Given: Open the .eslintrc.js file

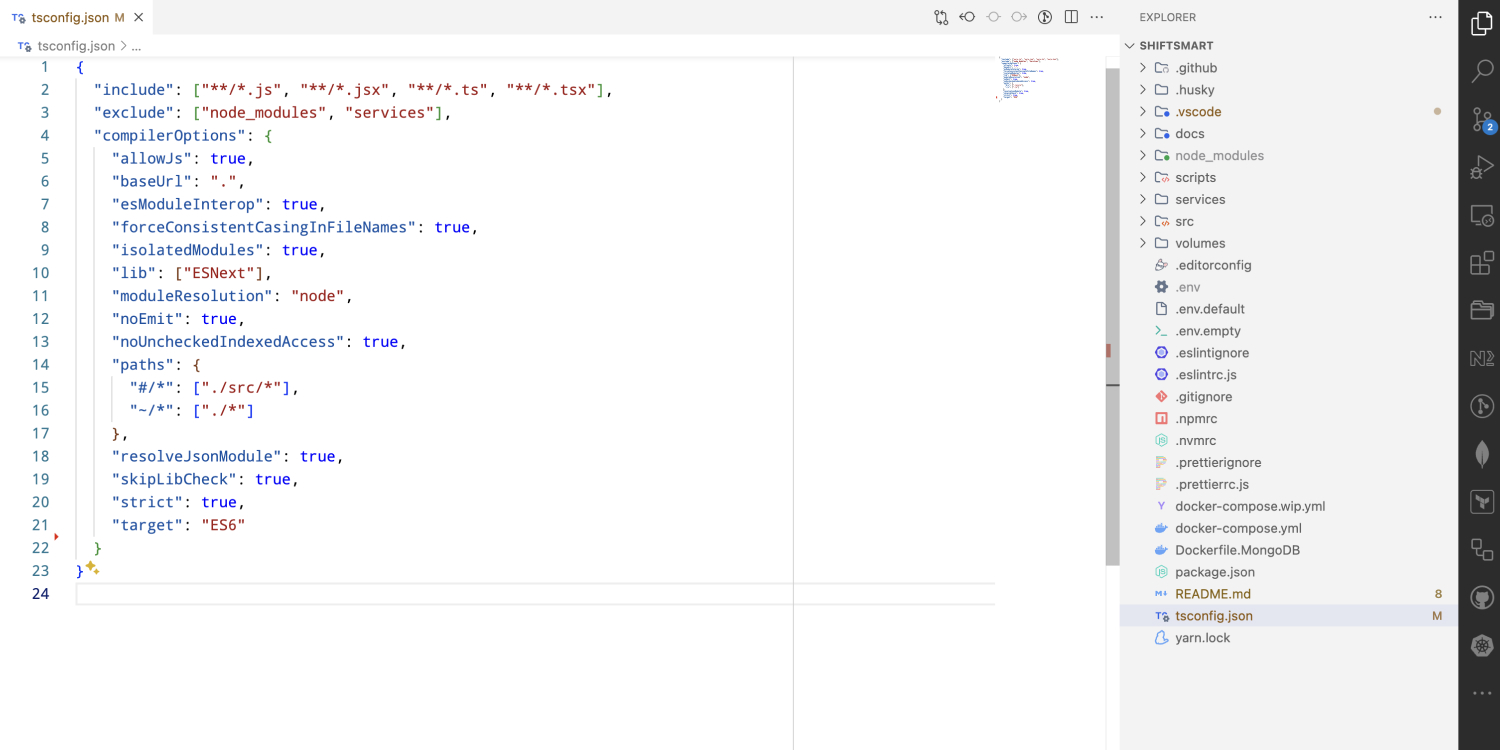Looking at the screenshot, I should pos(1289,375).
